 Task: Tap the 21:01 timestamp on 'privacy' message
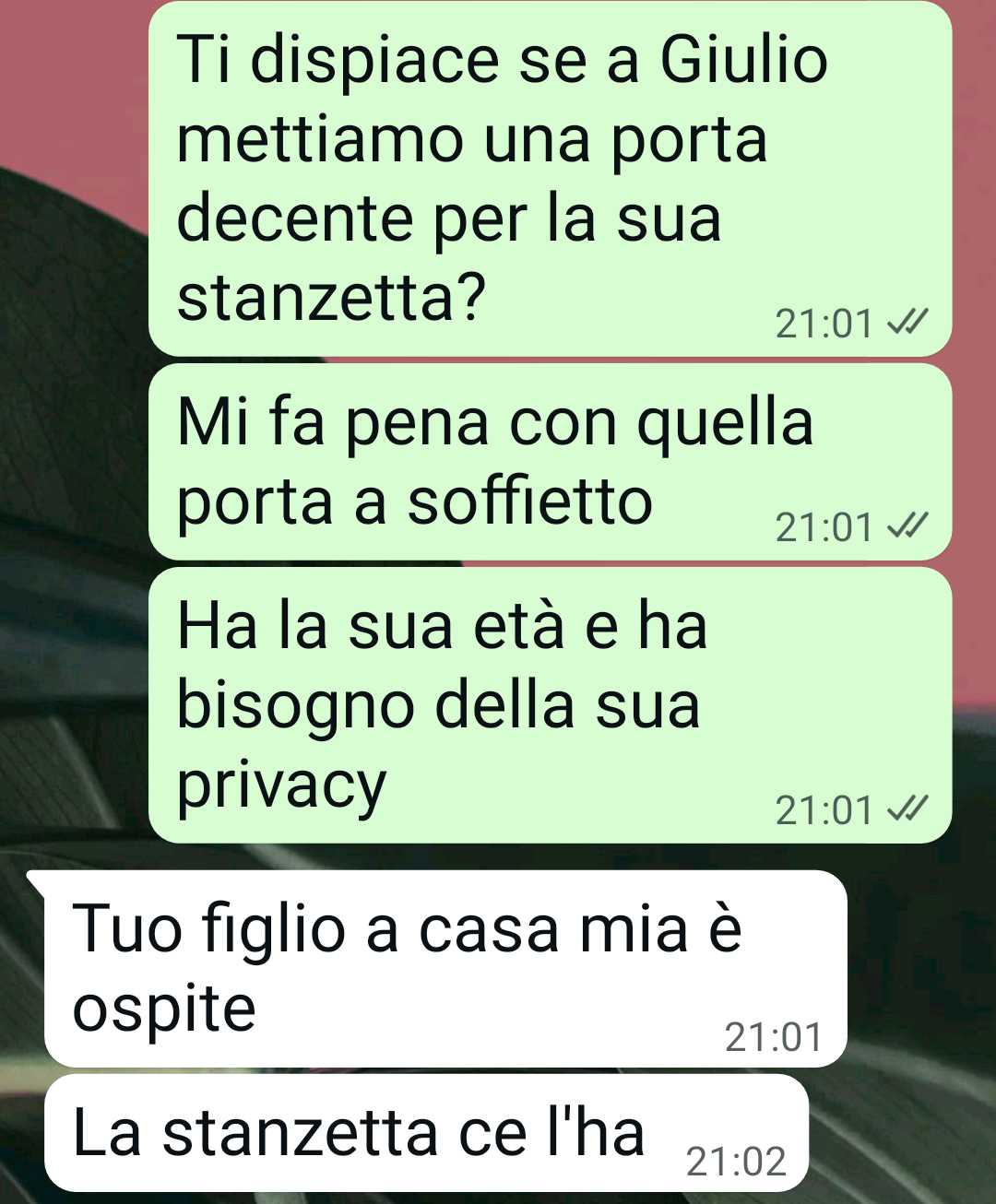click(824, 810)
